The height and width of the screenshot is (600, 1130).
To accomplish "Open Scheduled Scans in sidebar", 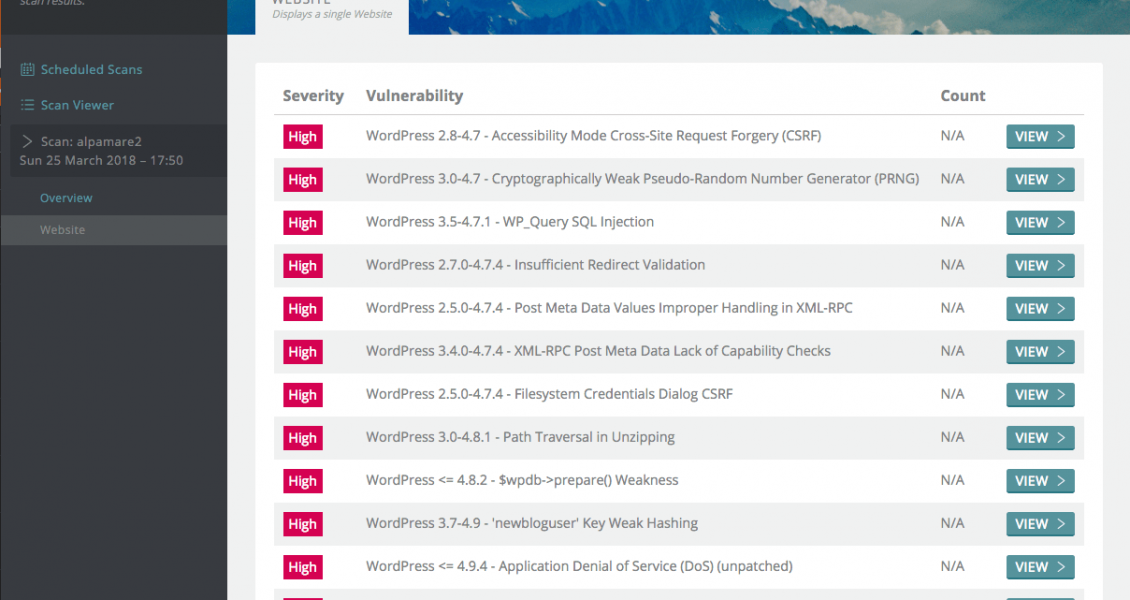I will [x=92, y=69].
